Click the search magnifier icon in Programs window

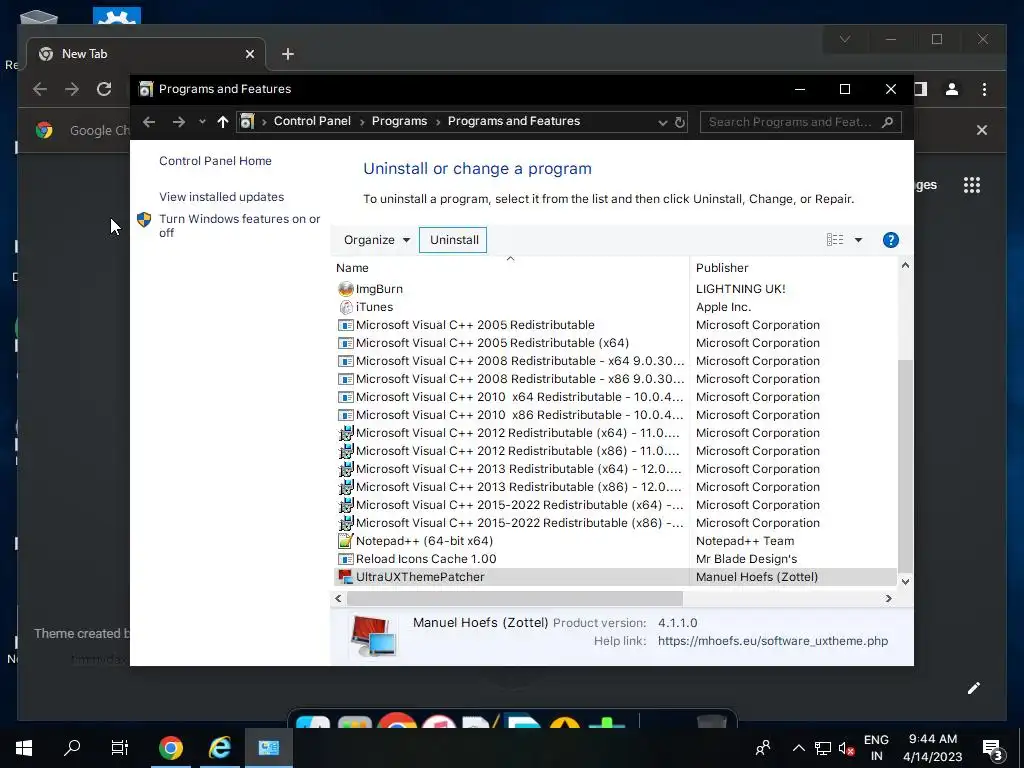point(887,122)
